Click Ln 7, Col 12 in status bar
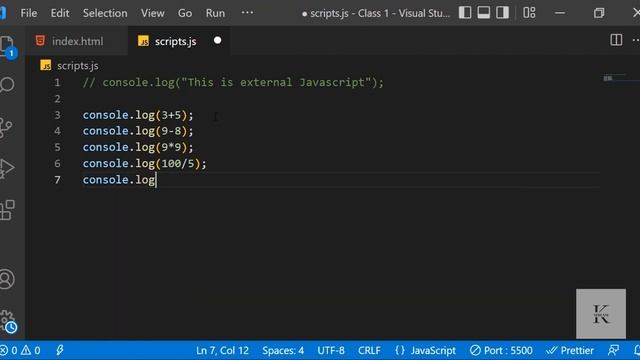 (222, 350)
